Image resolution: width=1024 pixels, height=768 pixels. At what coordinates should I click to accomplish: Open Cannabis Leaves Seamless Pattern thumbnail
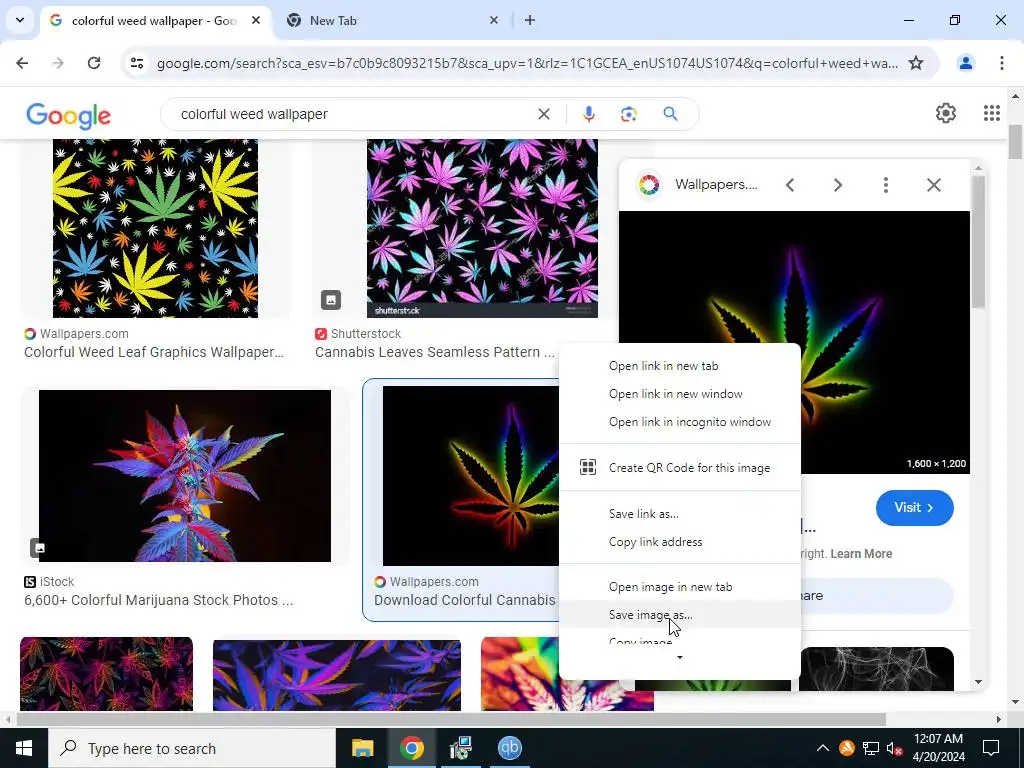point(482,228)
